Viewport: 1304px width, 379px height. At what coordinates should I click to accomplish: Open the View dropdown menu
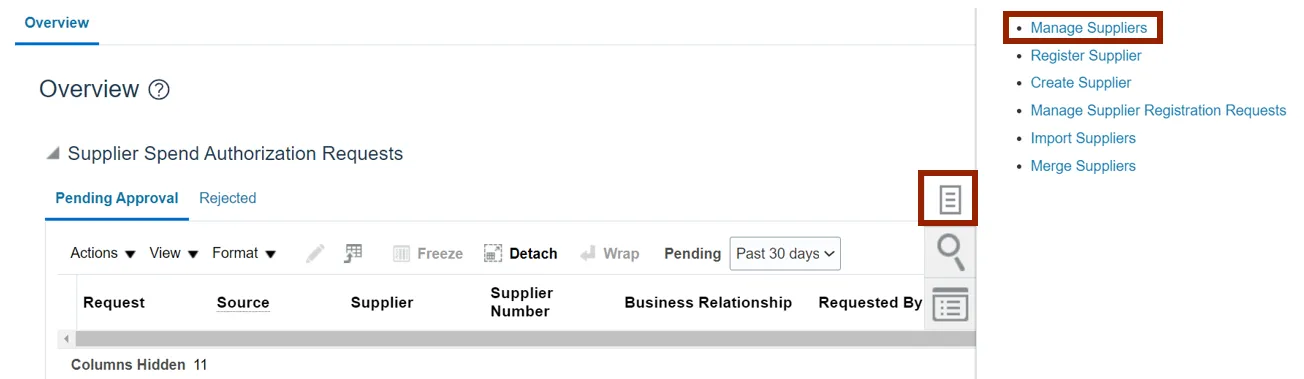174,254
